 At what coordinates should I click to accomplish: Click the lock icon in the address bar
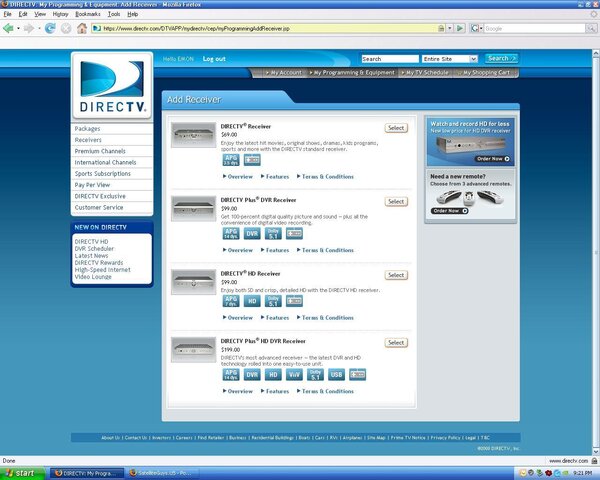click(441, 28)
